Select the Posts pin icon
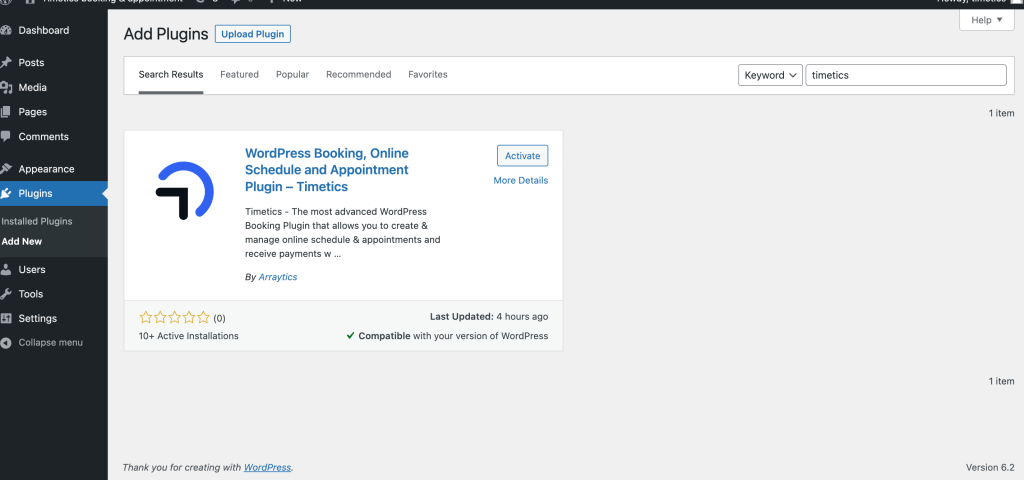This screenshot has width=1024, height=480. click(6, 63)
